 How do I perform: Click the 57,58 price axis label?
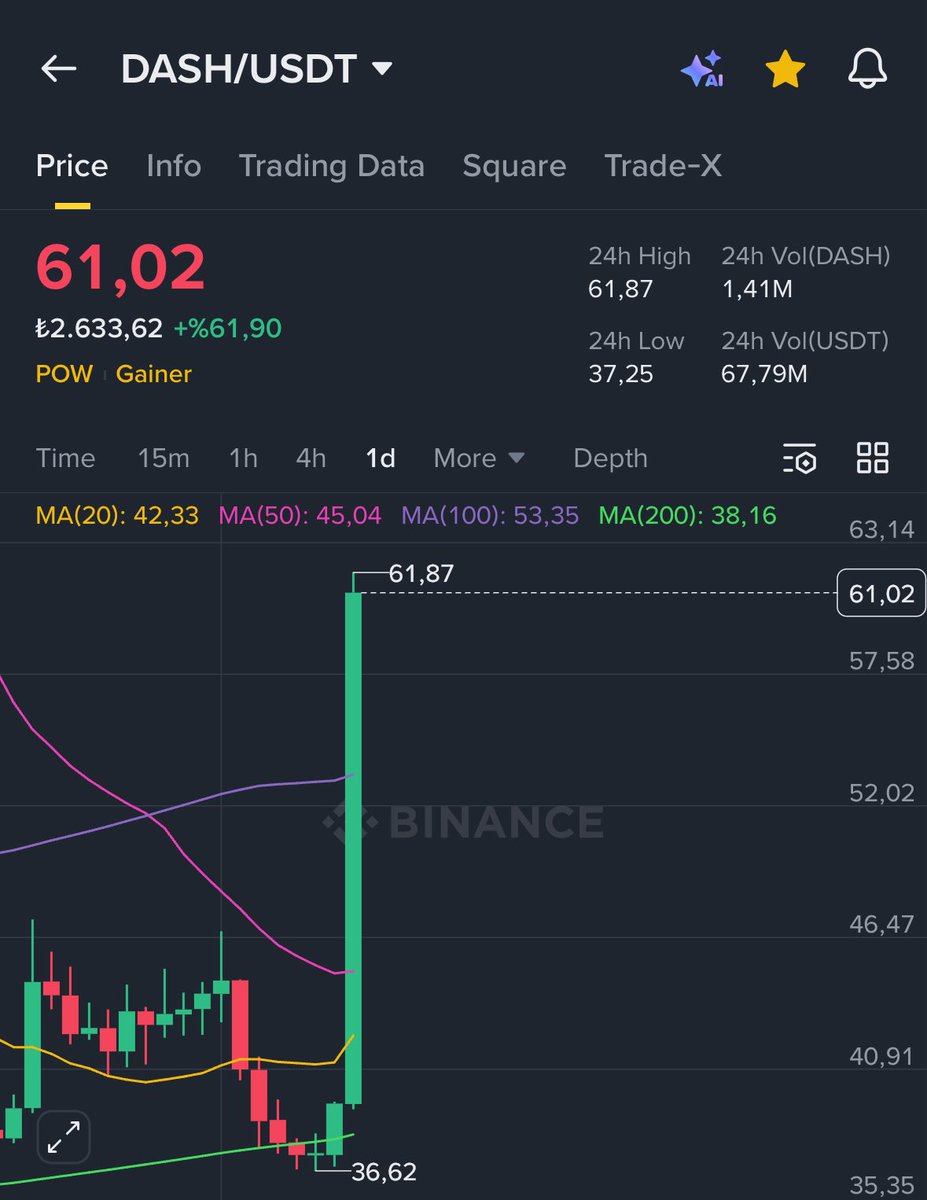pos(881,660)
